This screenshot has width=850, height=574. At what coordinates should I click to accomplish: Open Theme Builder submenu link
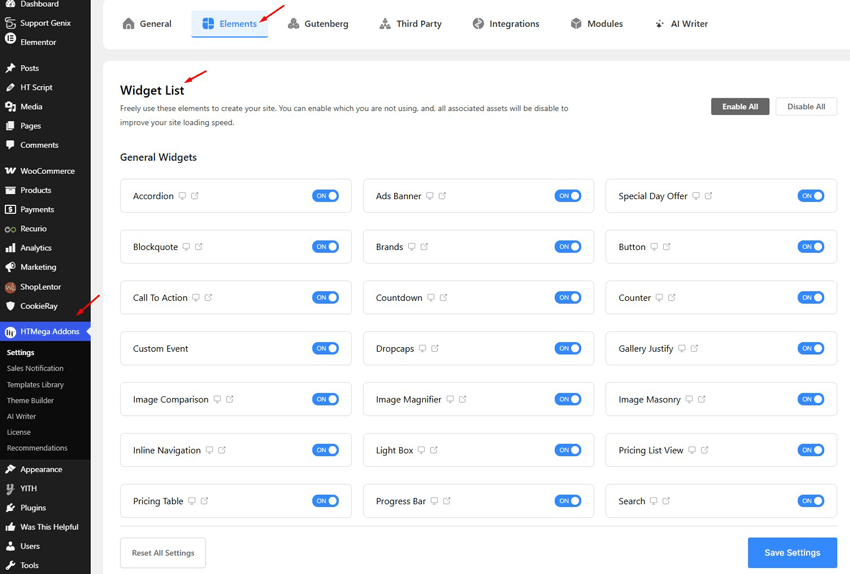[x=30, y=401]
